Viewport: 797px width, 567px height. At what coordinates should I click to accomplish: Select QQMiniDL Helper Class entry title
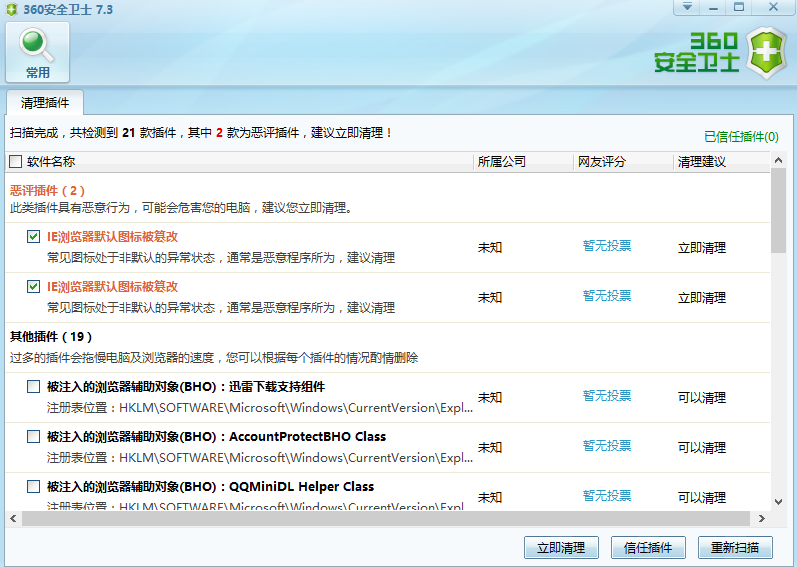pos(210,486)
